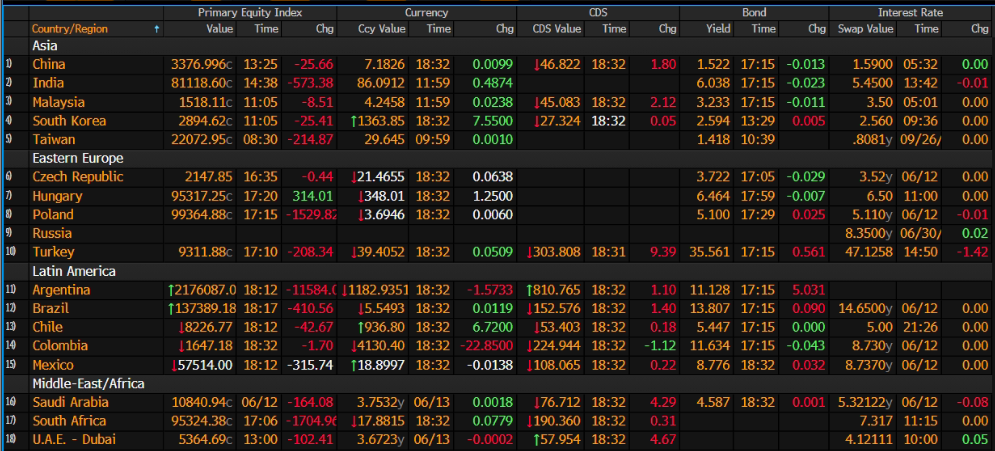Open the Hungary row link

57,196
